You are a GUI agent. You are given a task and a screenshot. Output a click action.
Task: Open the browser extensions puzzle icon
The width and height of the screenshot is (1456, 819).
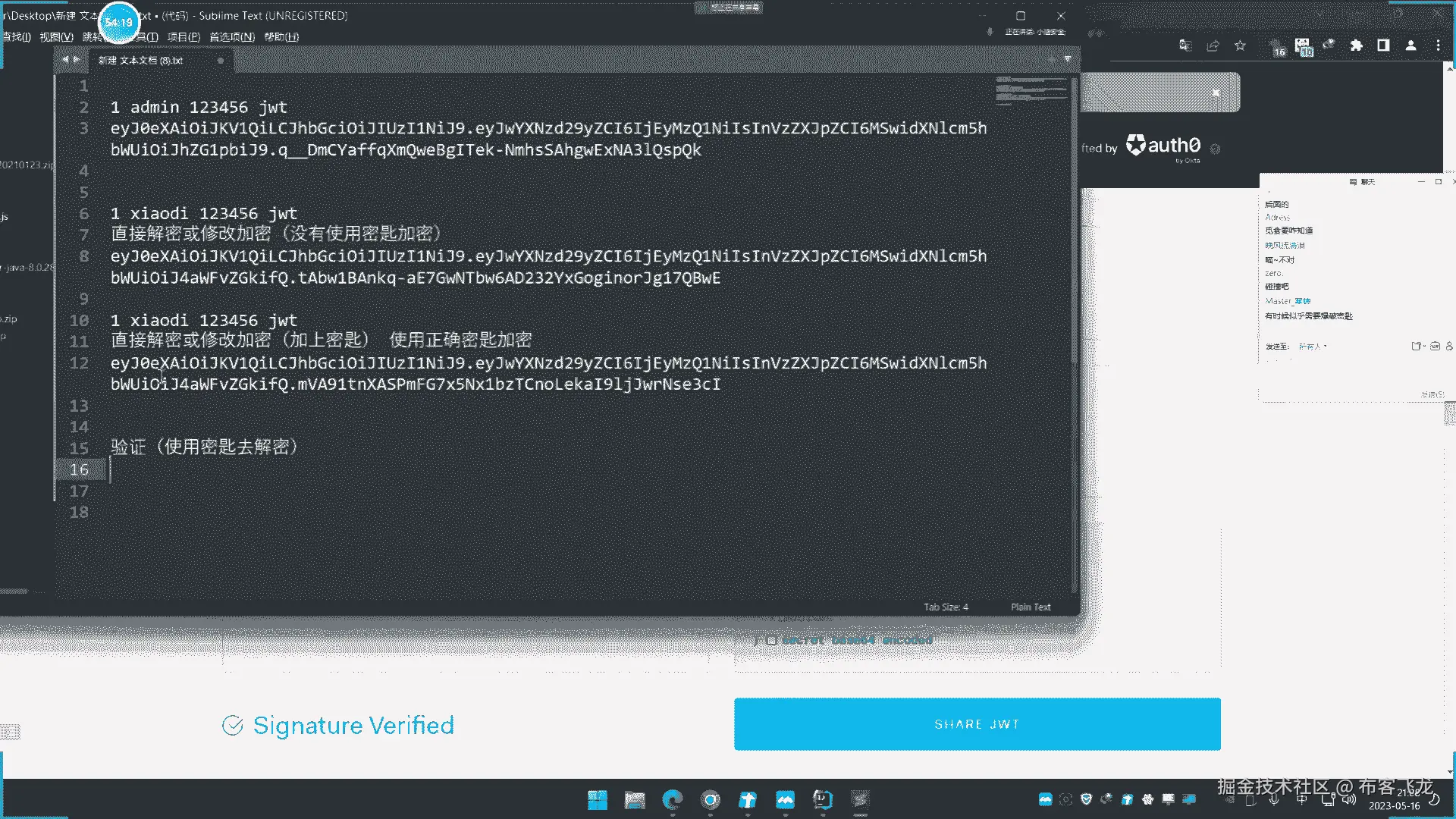[1356, 45]
